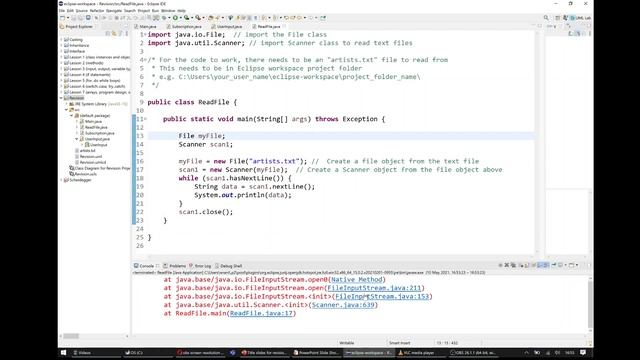Switch to the UserInput.java editor tab
The width and height of the screenshot is (640, 360).
pos(227,27)
